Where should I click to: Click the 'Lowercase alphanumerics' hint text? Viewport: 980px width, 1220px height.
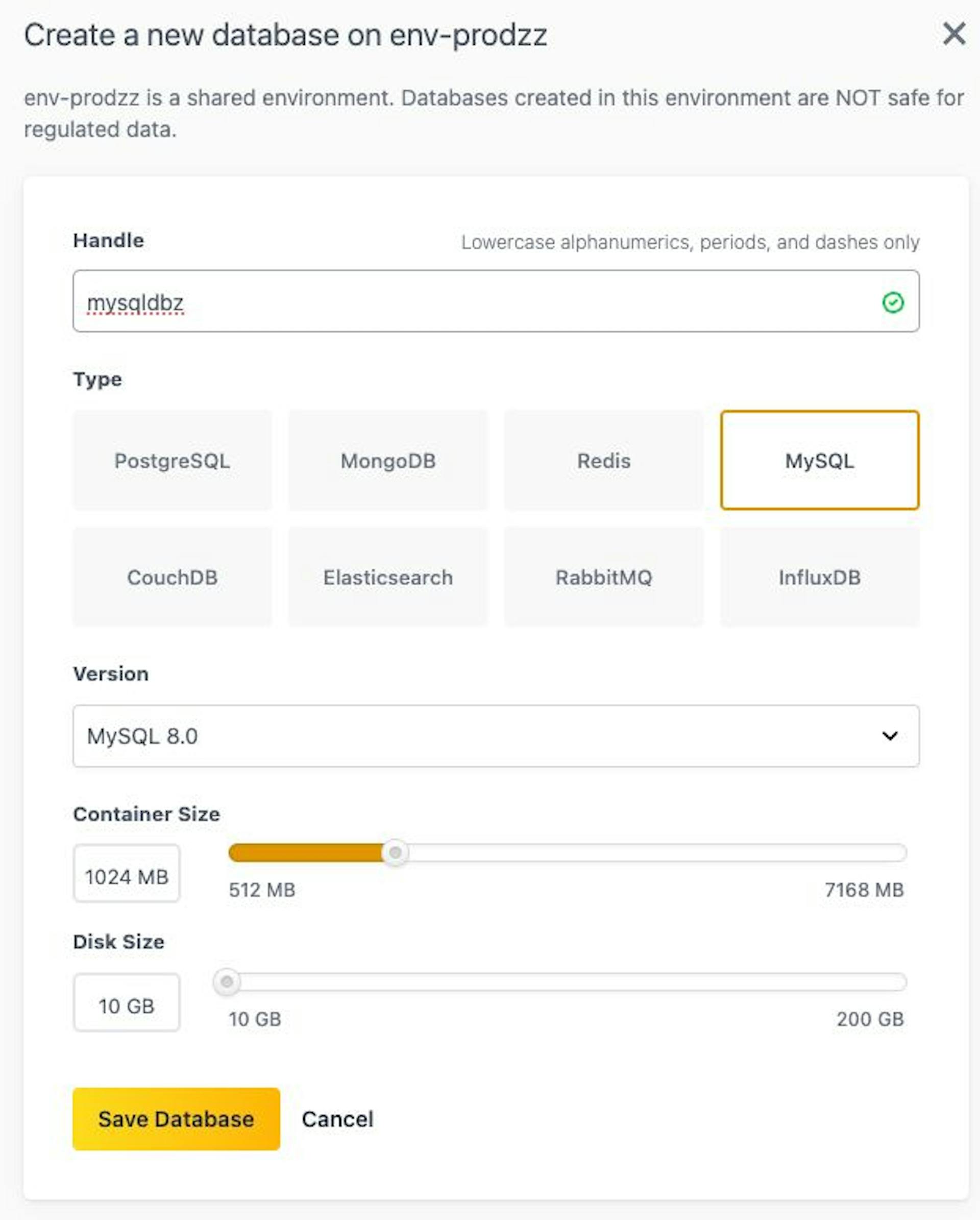[690, 242]
